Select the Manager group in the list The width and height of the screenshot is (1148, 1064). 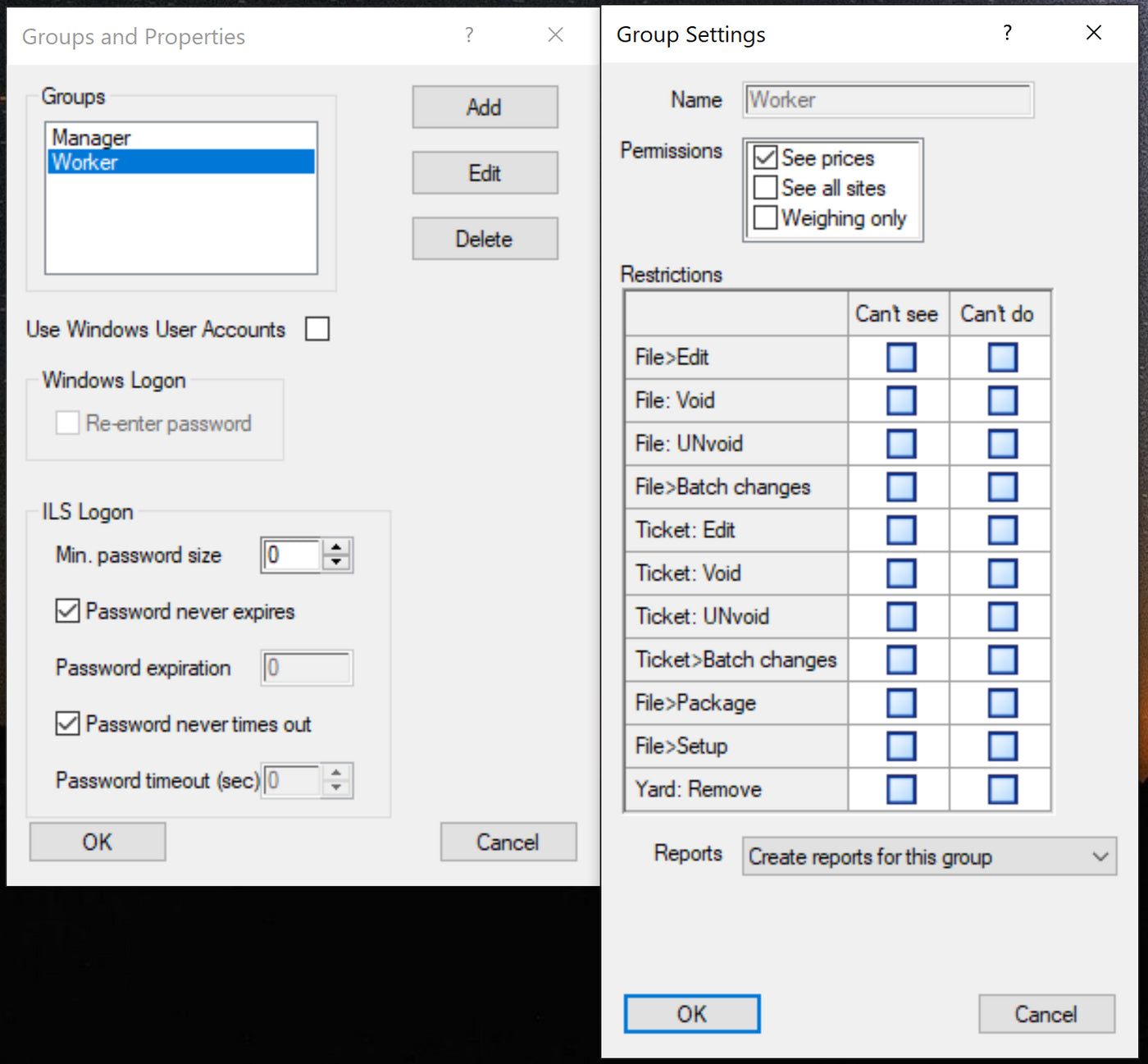point(90,137)
